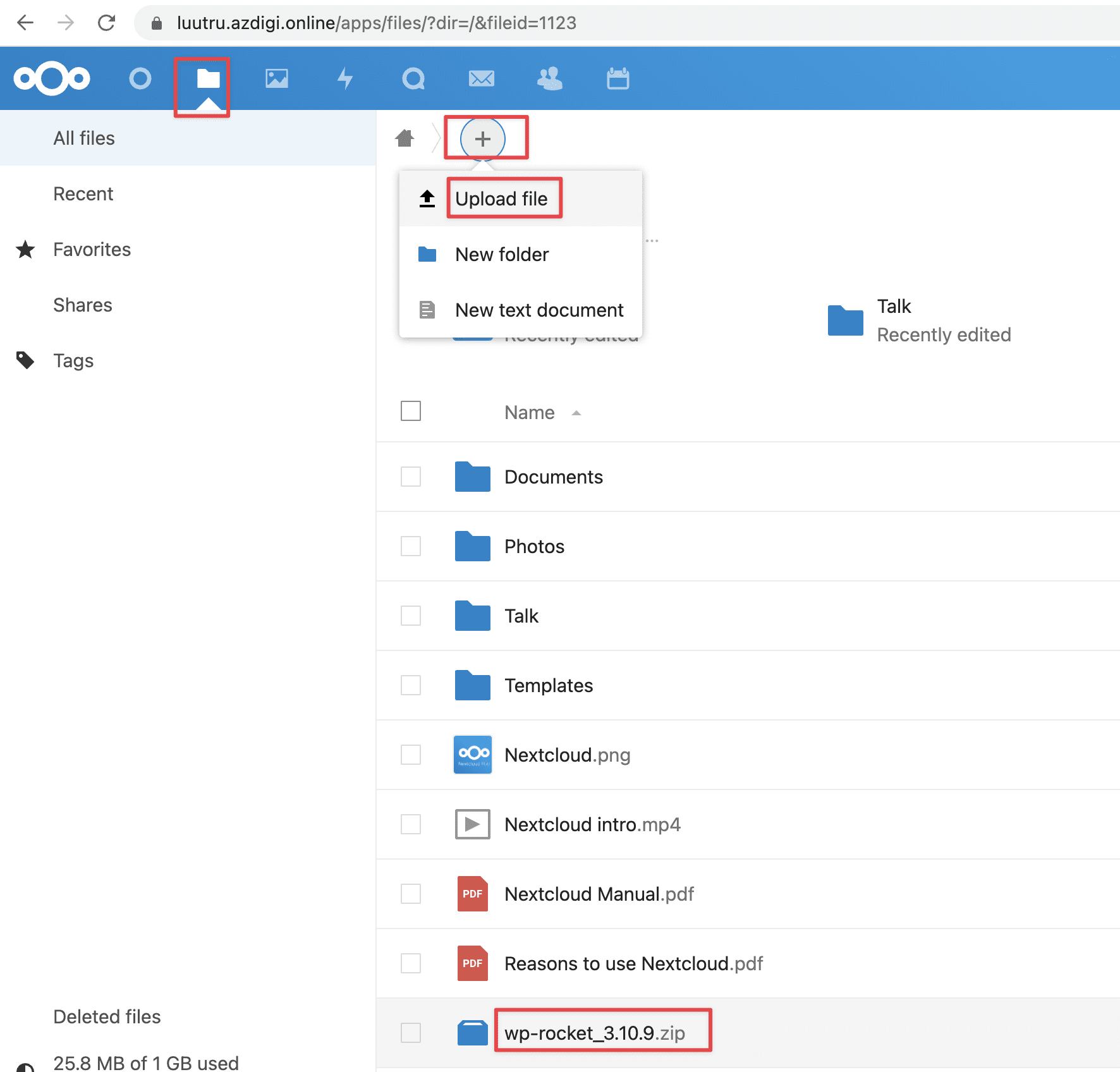This screenshot has width=1120, height=1072.
Task: Open the Files app icon
Action: 208,79
